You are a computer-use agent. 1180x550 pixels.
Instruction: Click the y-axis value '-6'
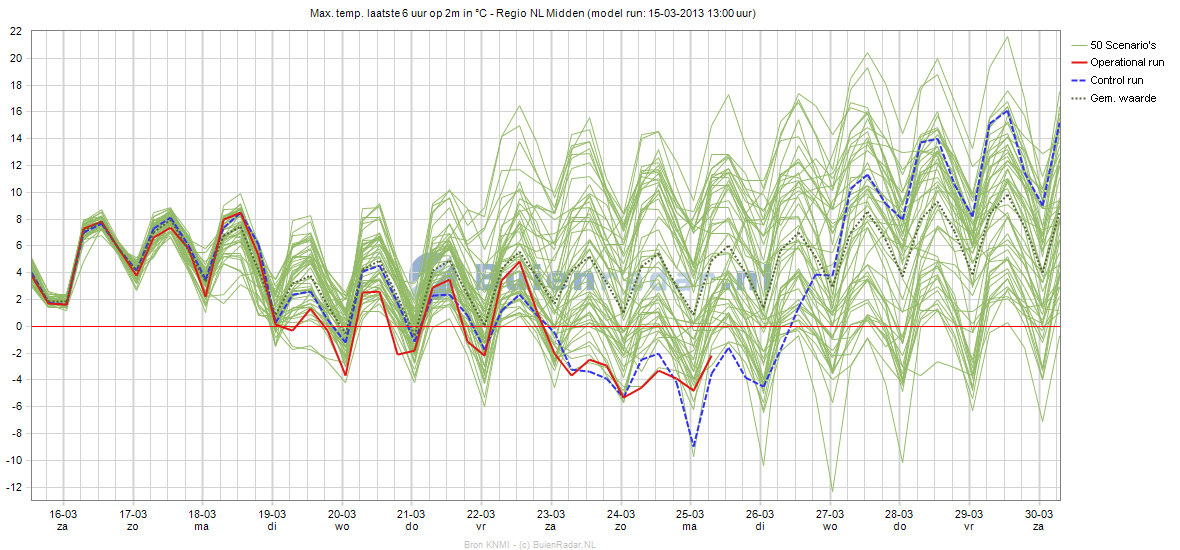15,407
